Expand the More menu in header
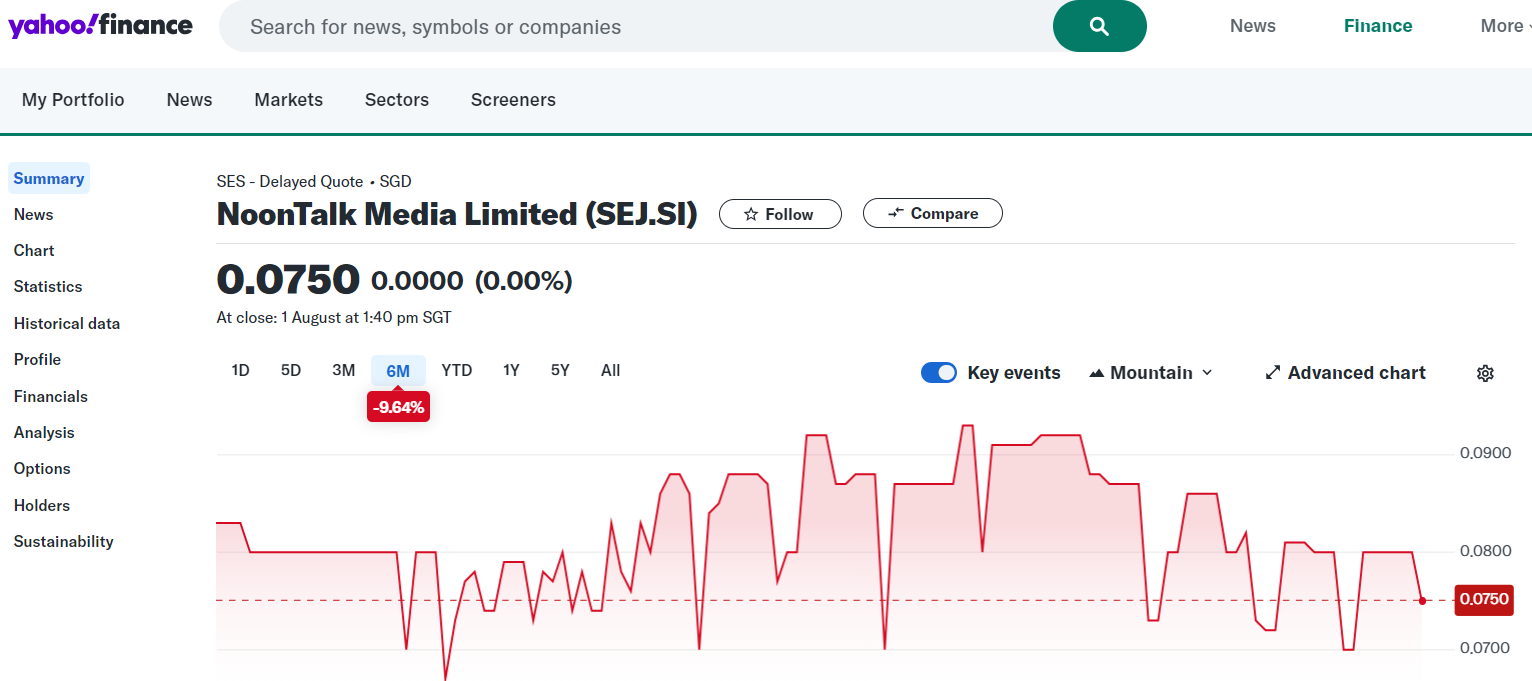The width and height of the screenshot is (1532, 681). point(1505,26)
